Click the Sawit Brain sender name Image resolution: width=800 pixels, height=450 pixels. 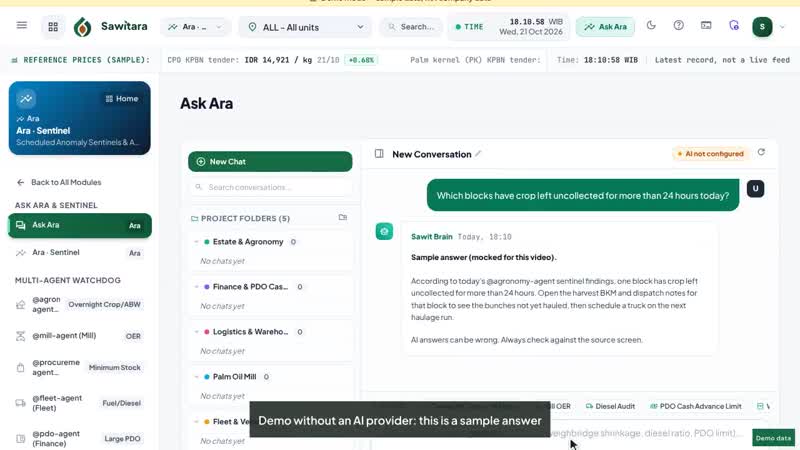coord(432,237)
